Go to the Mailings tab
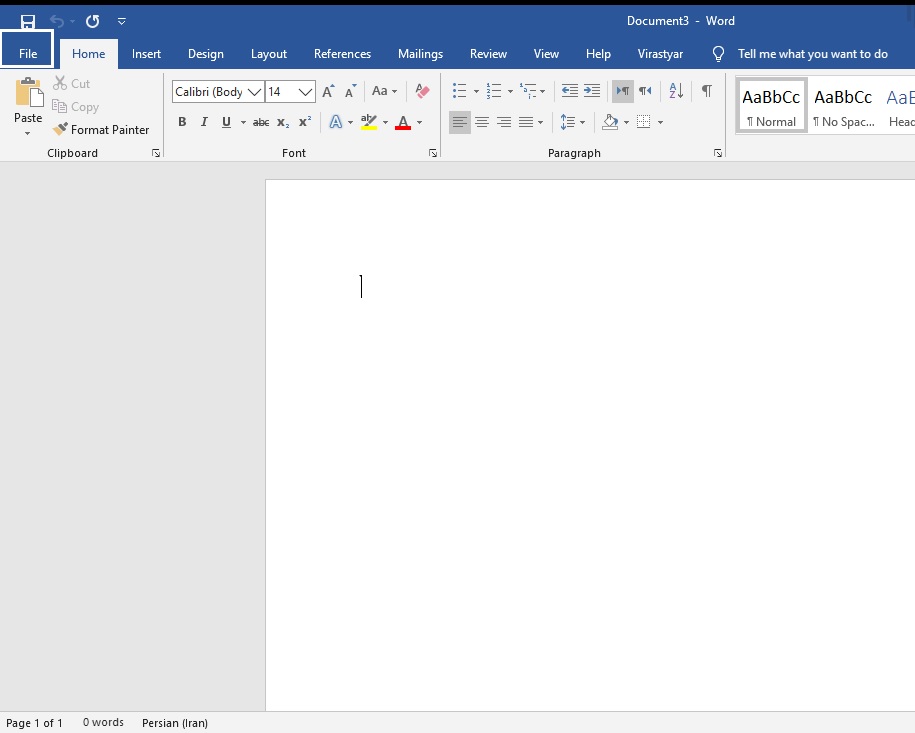This screenshot has height=733, width=915. pyautogui.click(x=420, y=54)
